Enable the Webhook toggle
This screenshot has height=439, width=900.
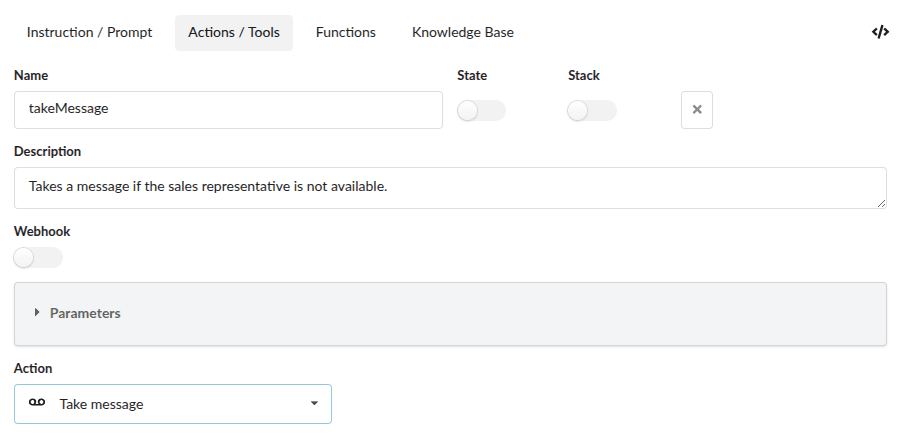[x=38, y=258]
